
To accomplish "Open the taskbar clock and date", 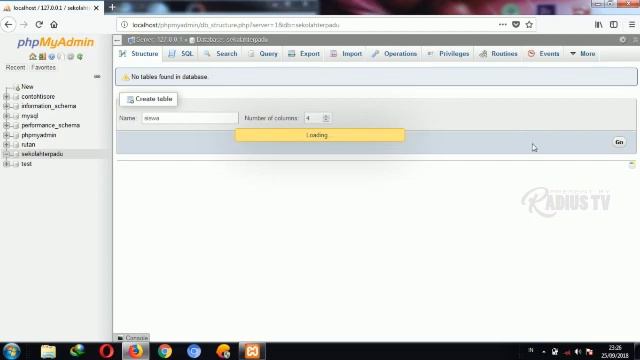I will pyautogui.click(x=614, y=351).
